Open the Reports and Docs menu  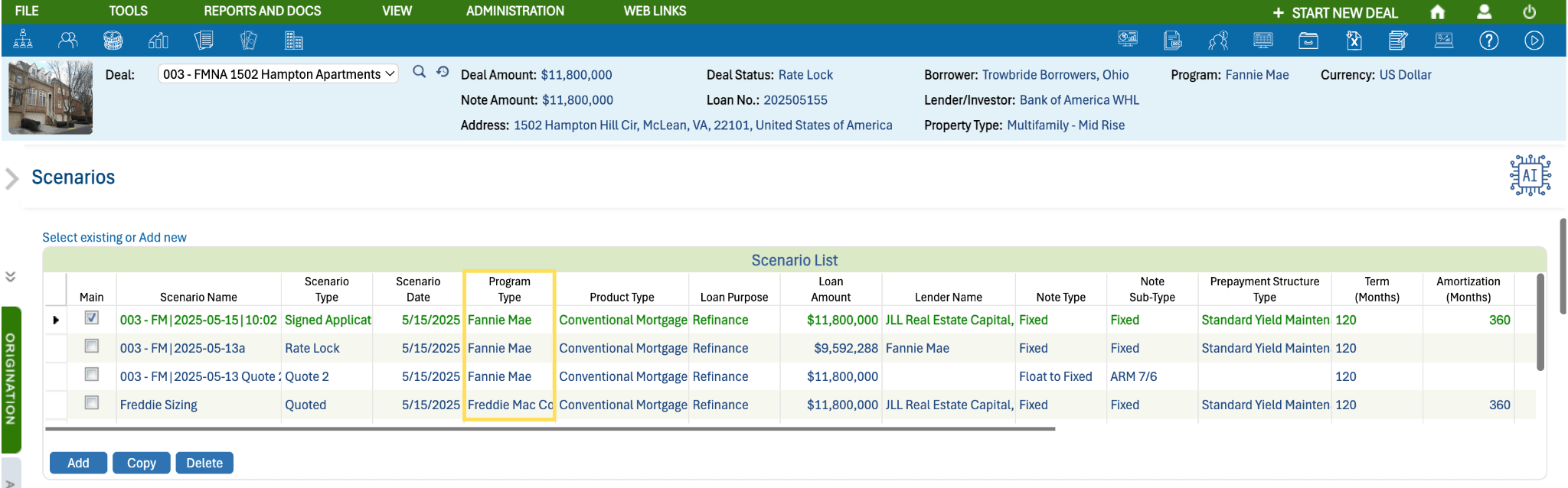coord(262,11)
